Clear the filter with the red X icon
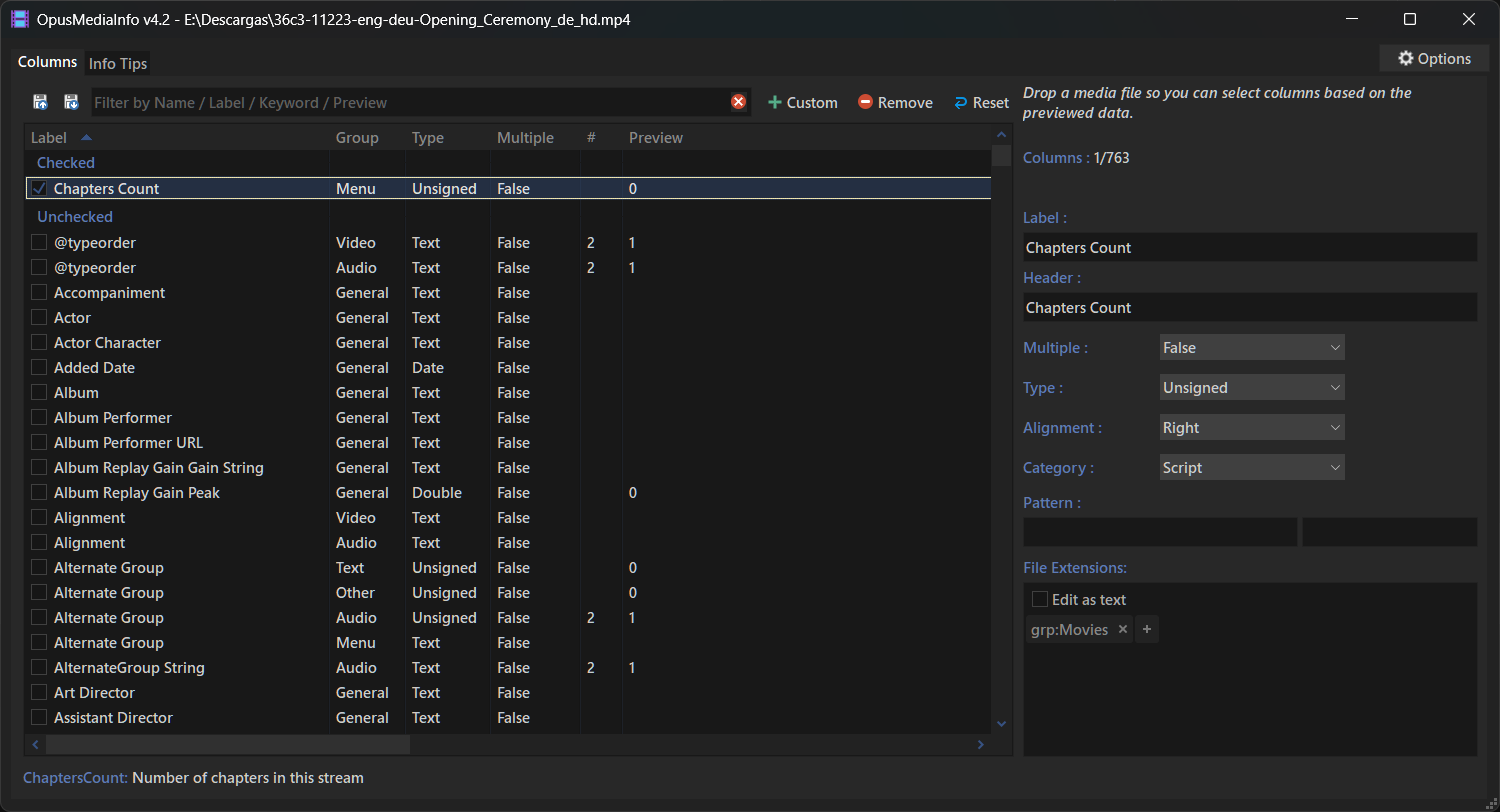This screenshot has height=812, width=1500. pyautogui.click(x=738, y=102)
